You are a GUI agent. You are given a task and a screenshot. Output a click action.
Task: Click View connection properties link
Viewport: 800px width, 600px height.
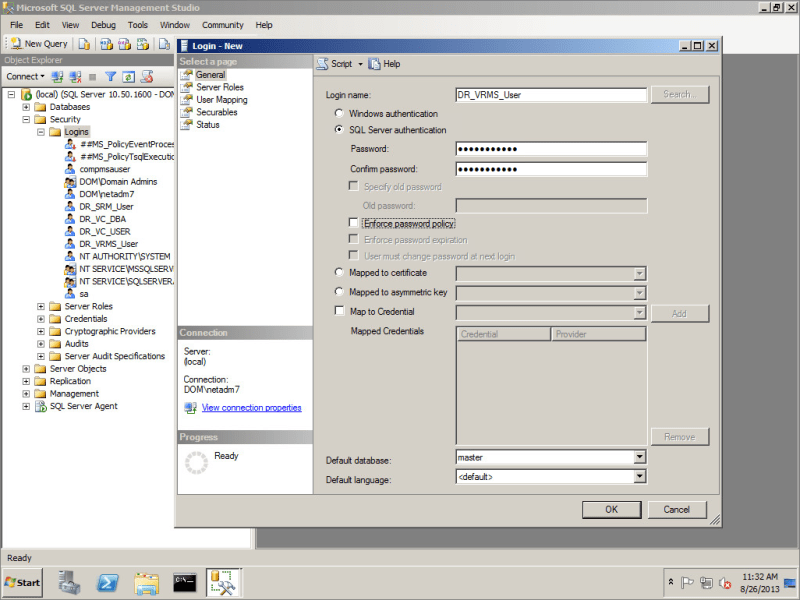[251, 408]
